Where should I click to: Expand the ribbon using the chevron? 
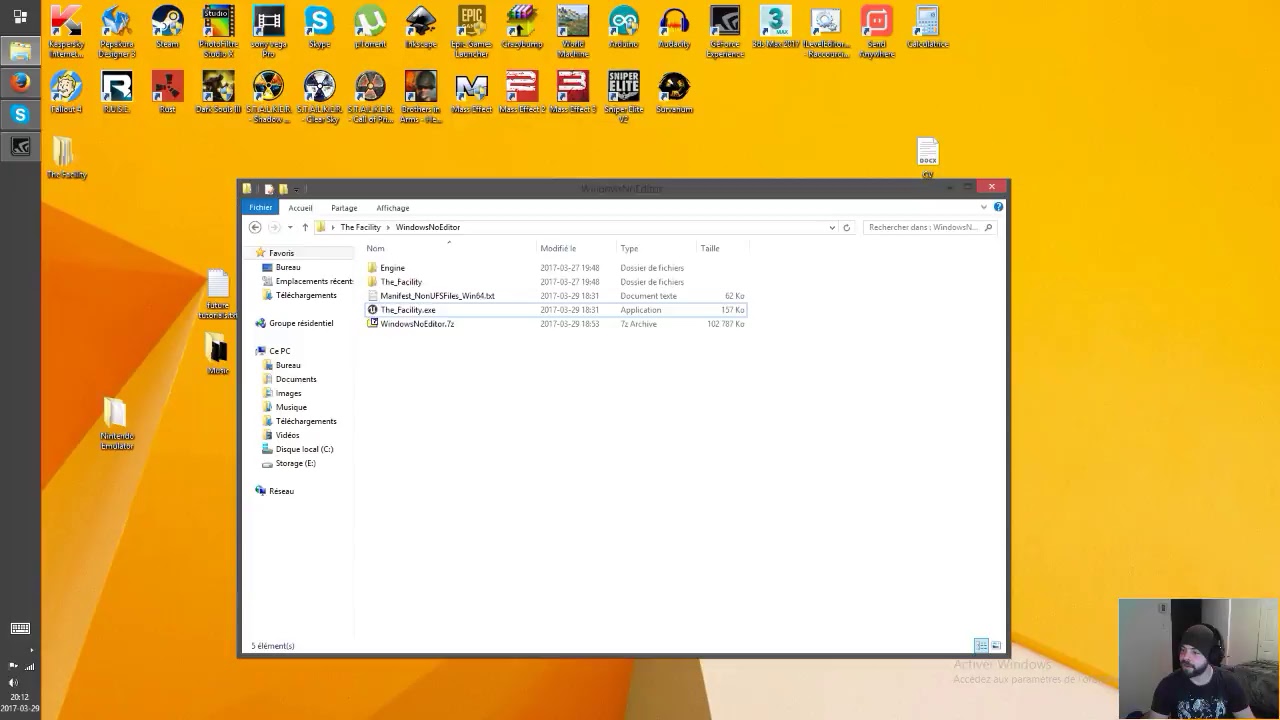984,207
